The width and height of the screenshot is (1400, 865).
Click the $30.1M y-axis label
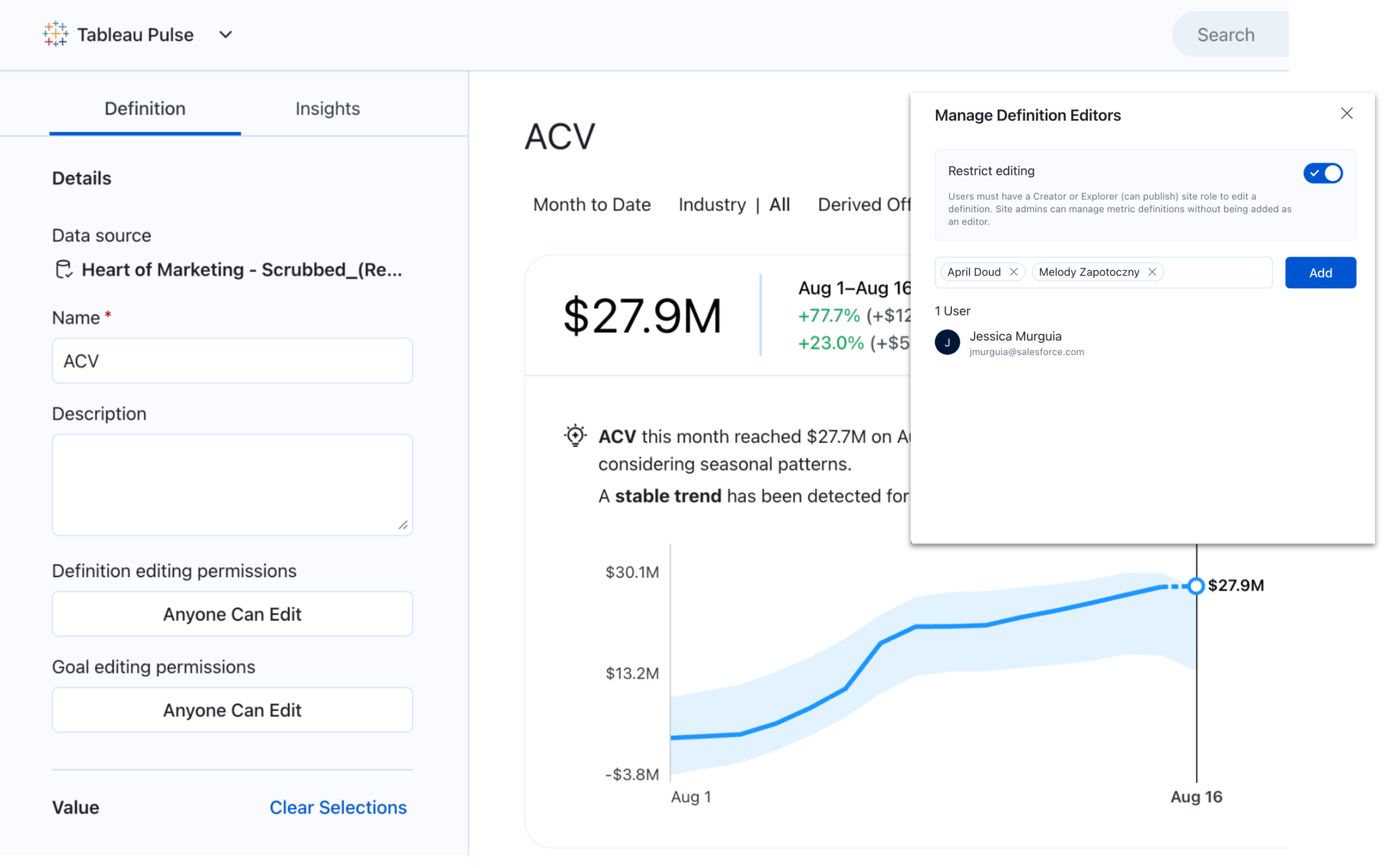click(x=633, y=572)
